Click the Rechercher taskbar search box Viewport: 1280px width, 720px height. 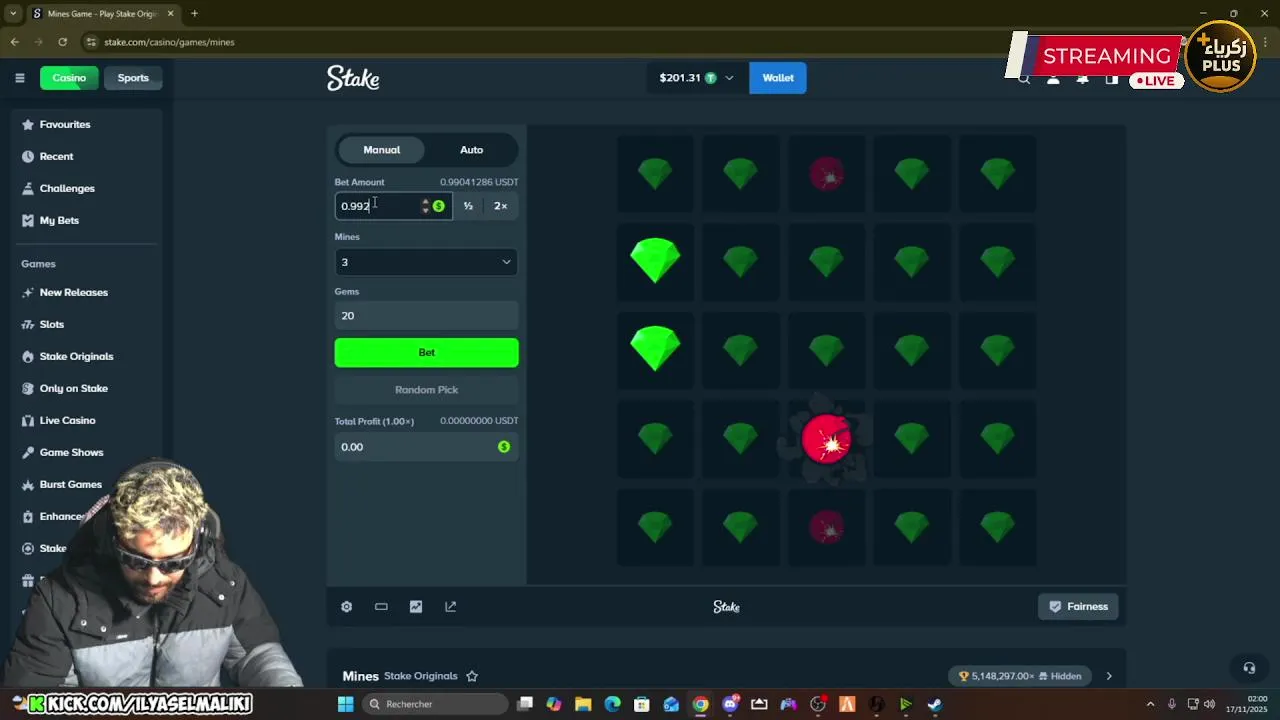tap(434, 704)
